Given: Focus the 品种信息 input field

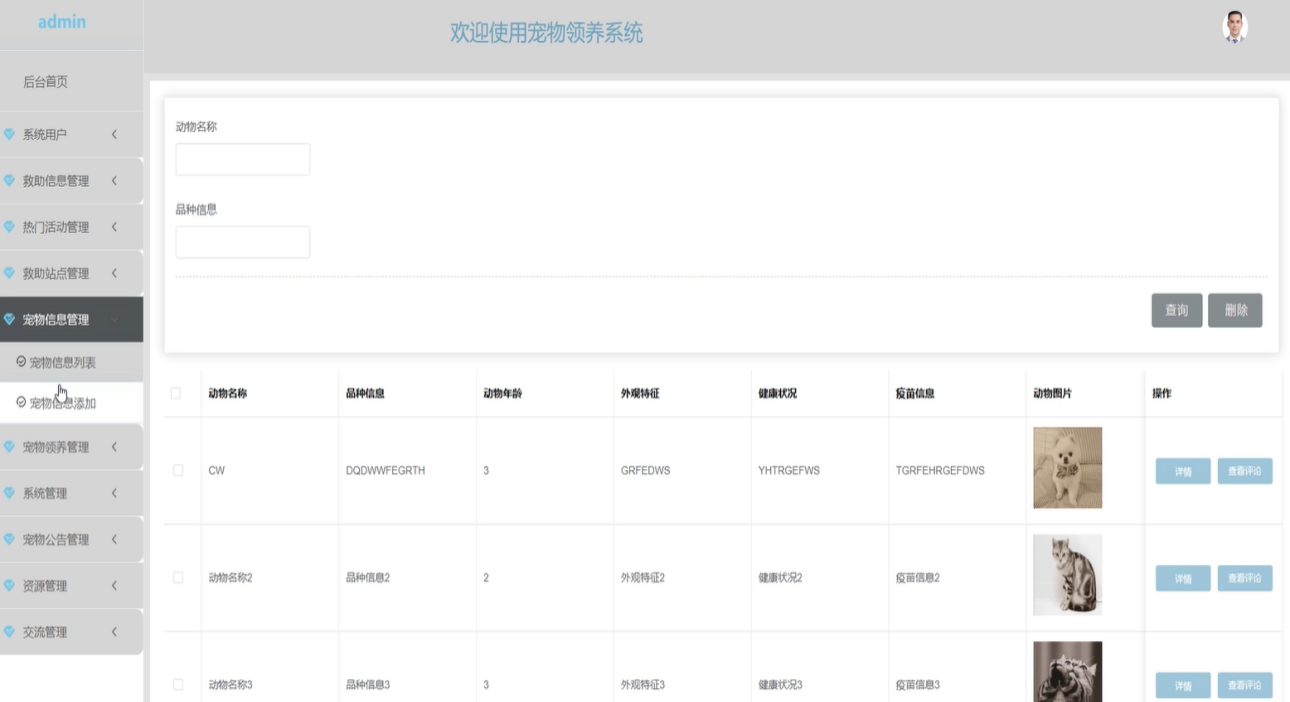Looking at the screenshot, I should 243,242.
